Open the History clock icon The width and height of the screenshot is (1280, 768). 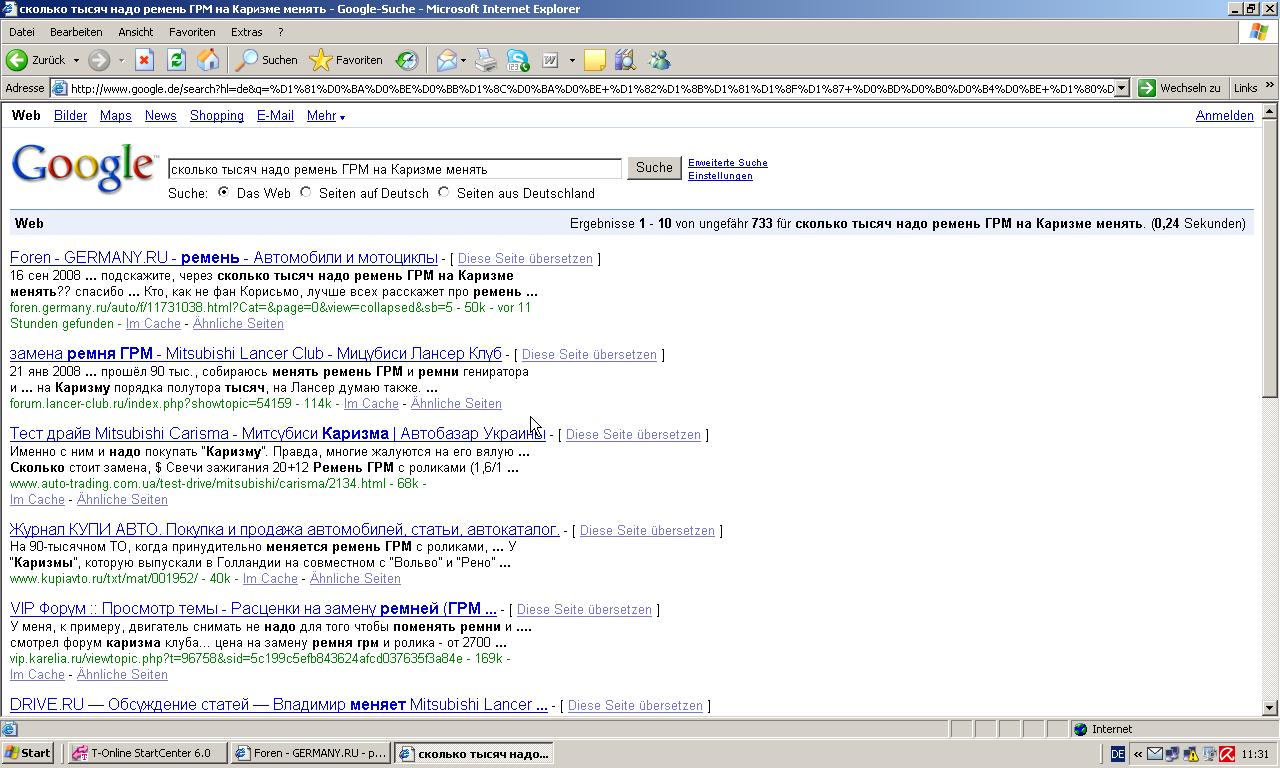pyautogui.click(x=407, y=60)
